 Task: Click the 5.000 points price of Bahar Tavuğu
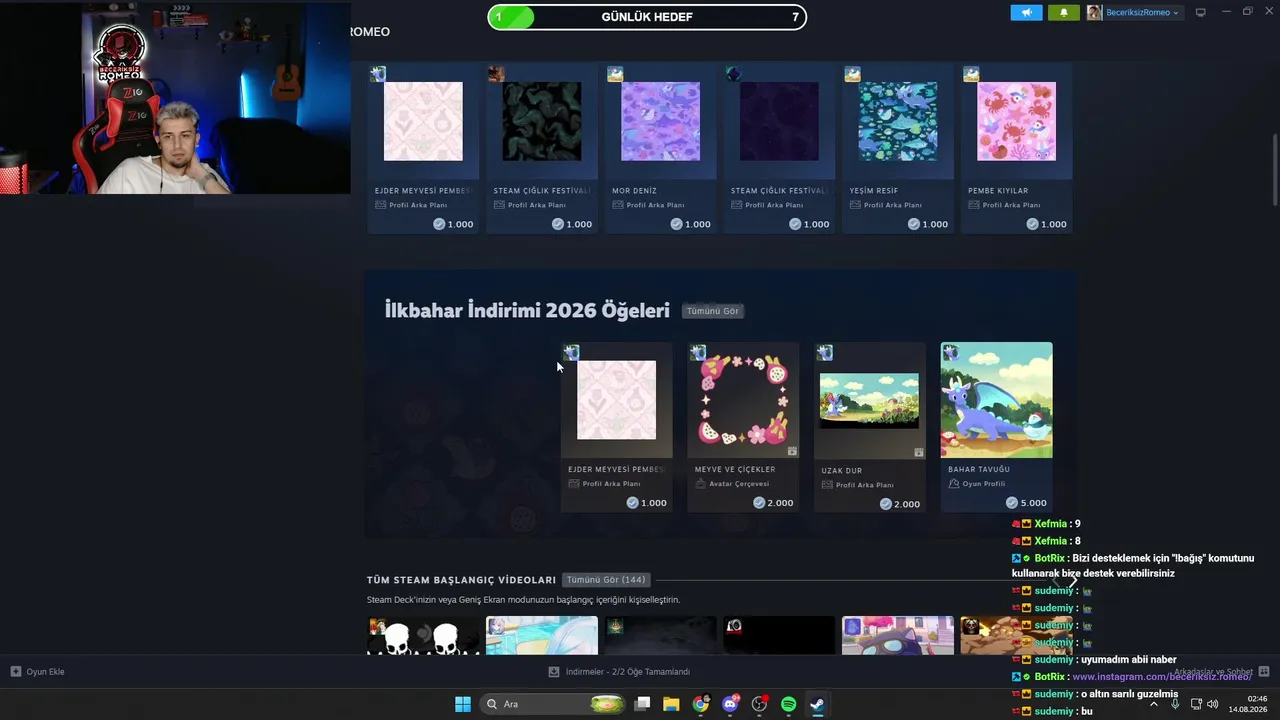[1026, 503]
